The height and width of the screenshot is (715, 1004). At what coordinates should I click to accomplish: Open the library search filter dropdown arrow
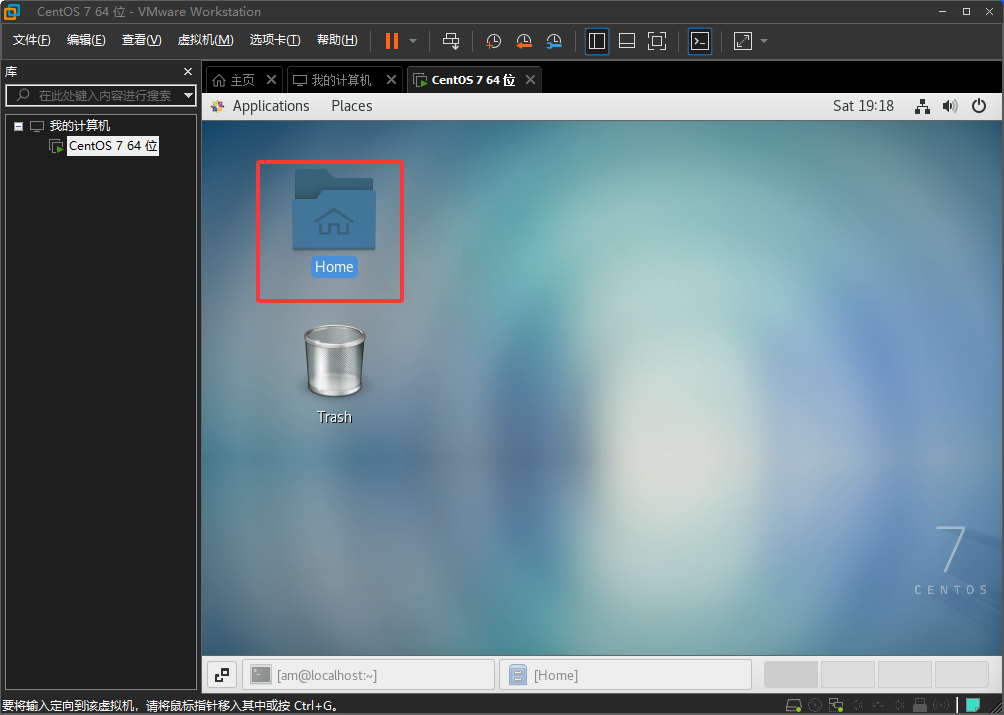point(188,95)
